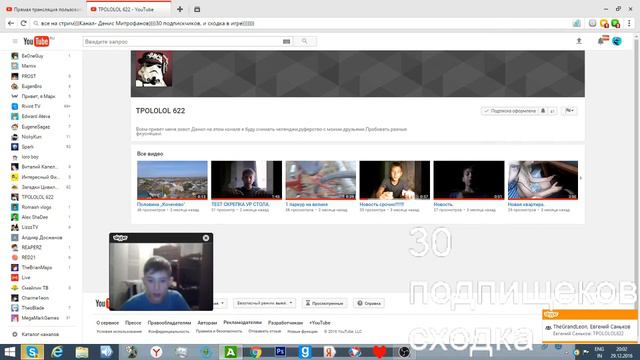Click the browser back arrow
The height and width of the screenshot is (360, 640).
[11, 23]
